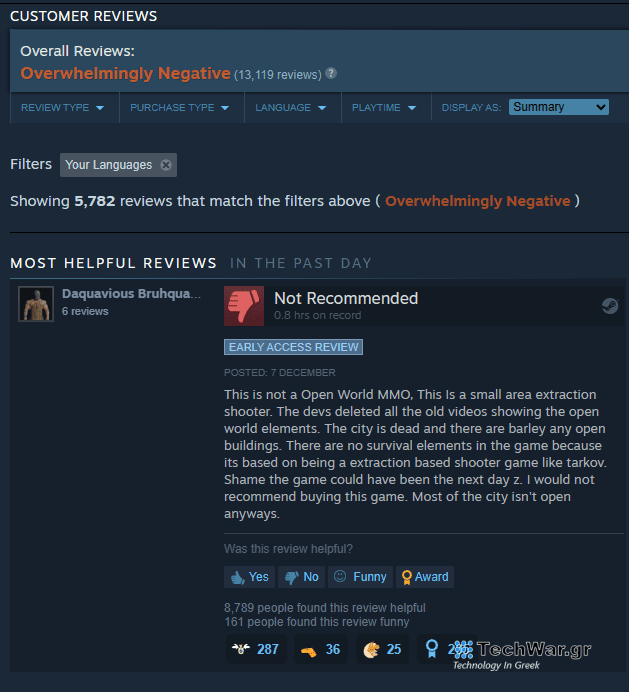
Task: Click the Not Recommended review title
Action: tap(346, 298)
